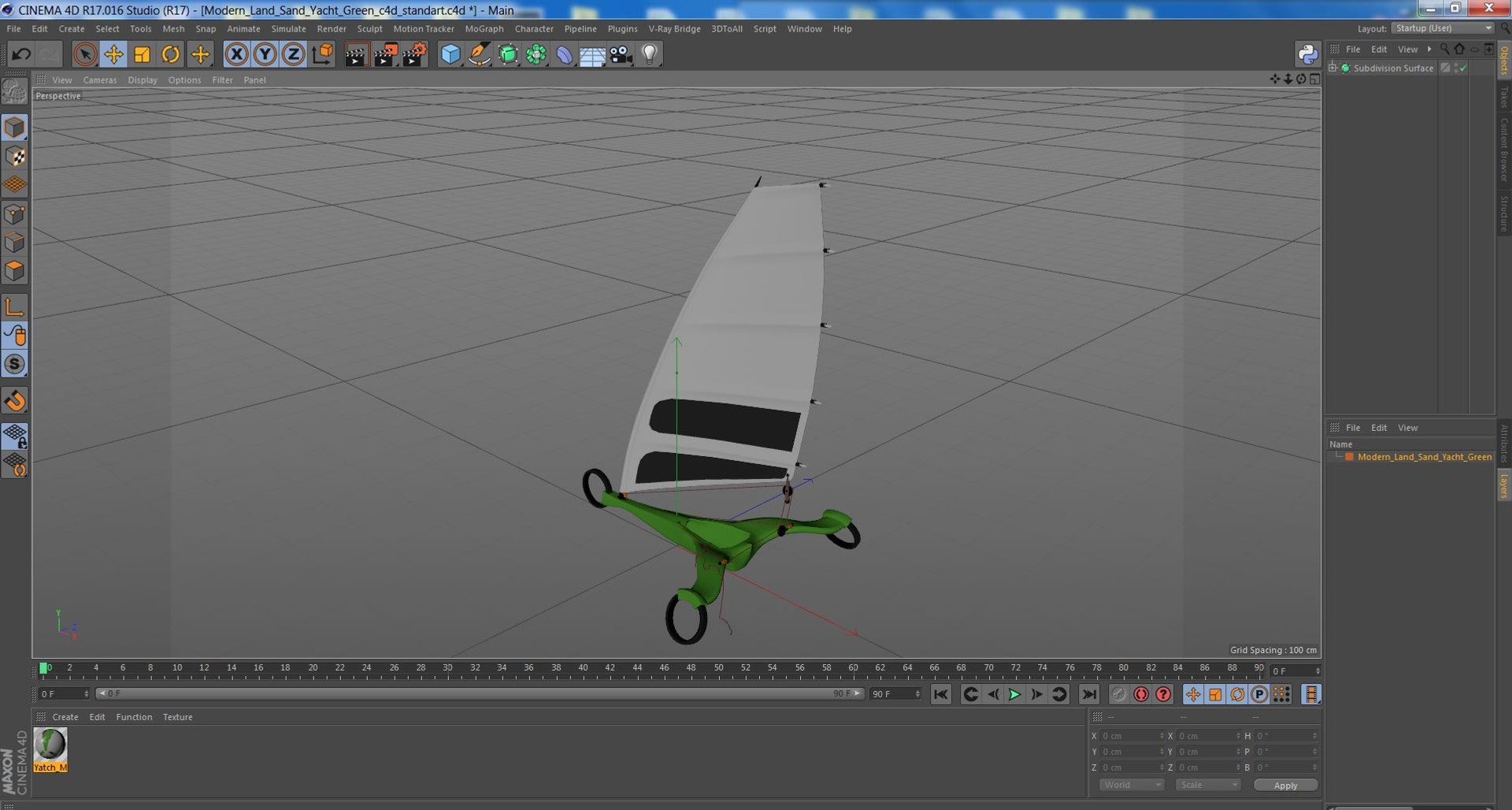Toggle Subdivision Surface enable checkmark
The image size is (1512, 810).
point(1463,69)
